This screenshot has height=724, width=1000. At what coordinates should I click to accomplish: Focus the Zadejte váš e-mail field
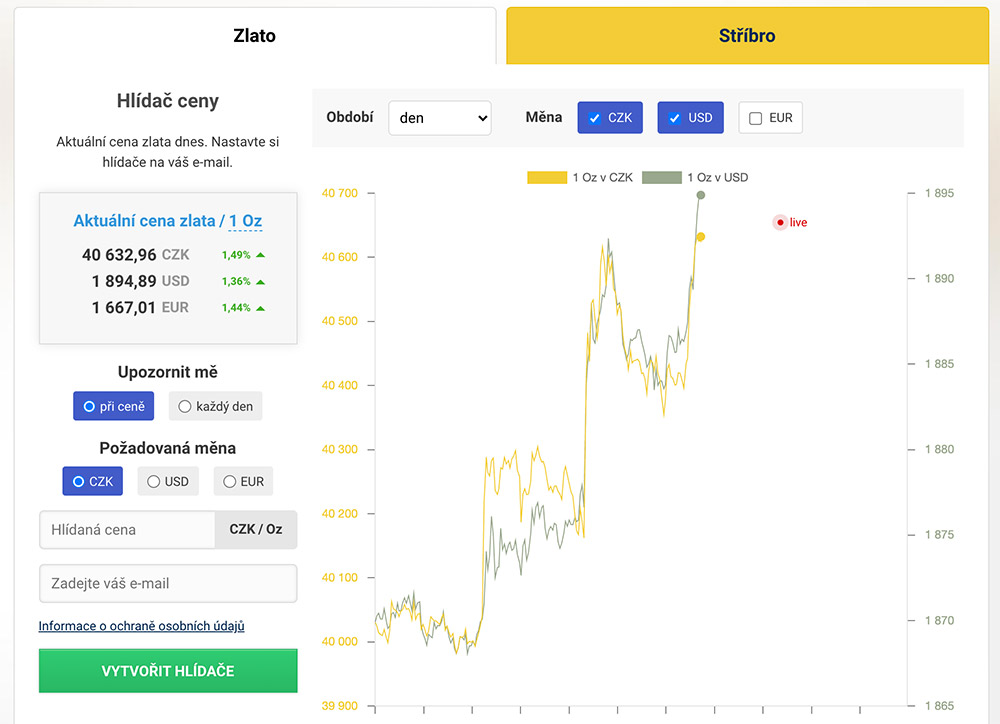point(168,584)
